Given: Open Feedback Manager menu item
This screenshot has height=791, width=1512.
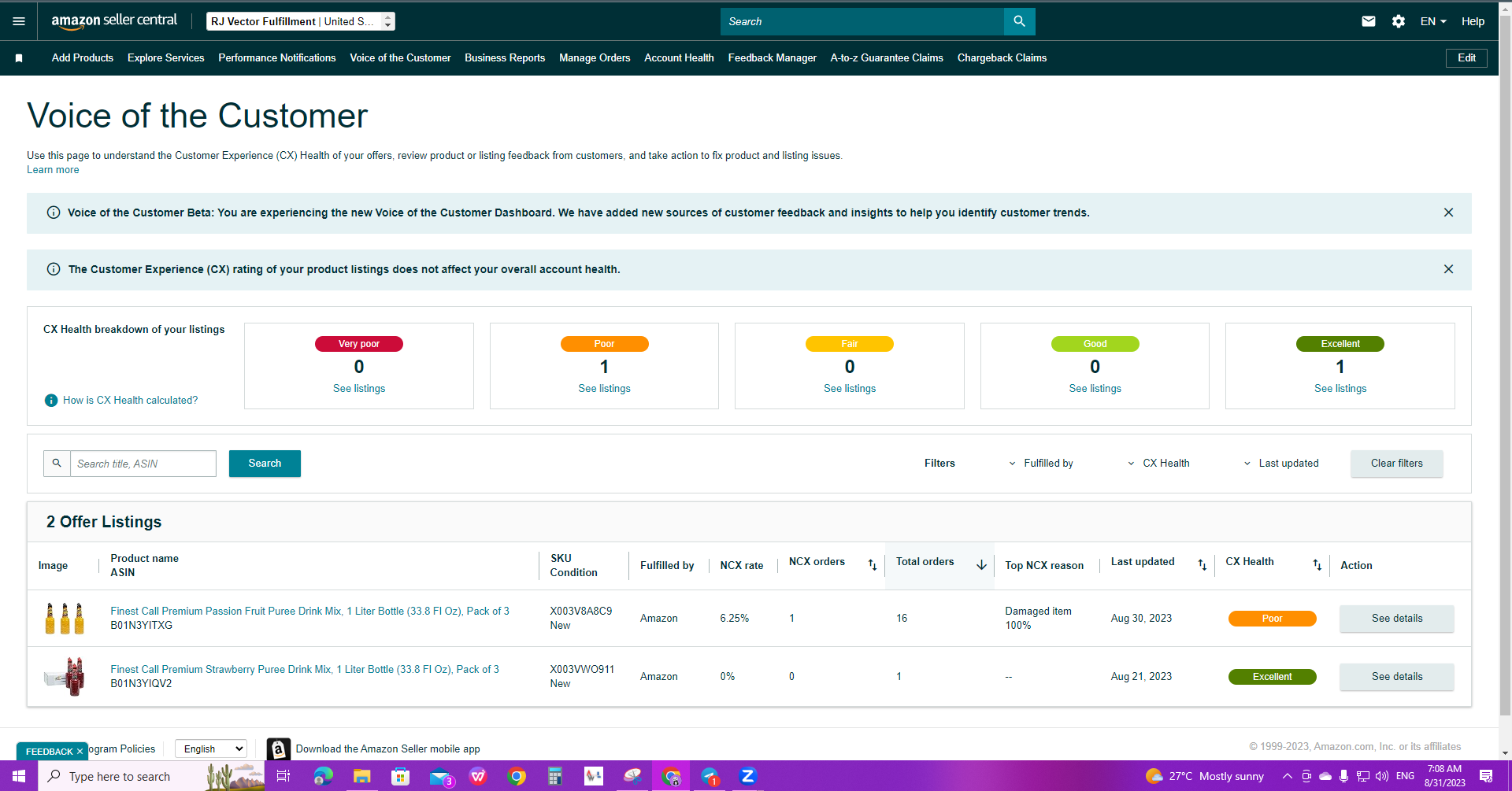Looking at the screenshot, I should [x=773, y=58].
